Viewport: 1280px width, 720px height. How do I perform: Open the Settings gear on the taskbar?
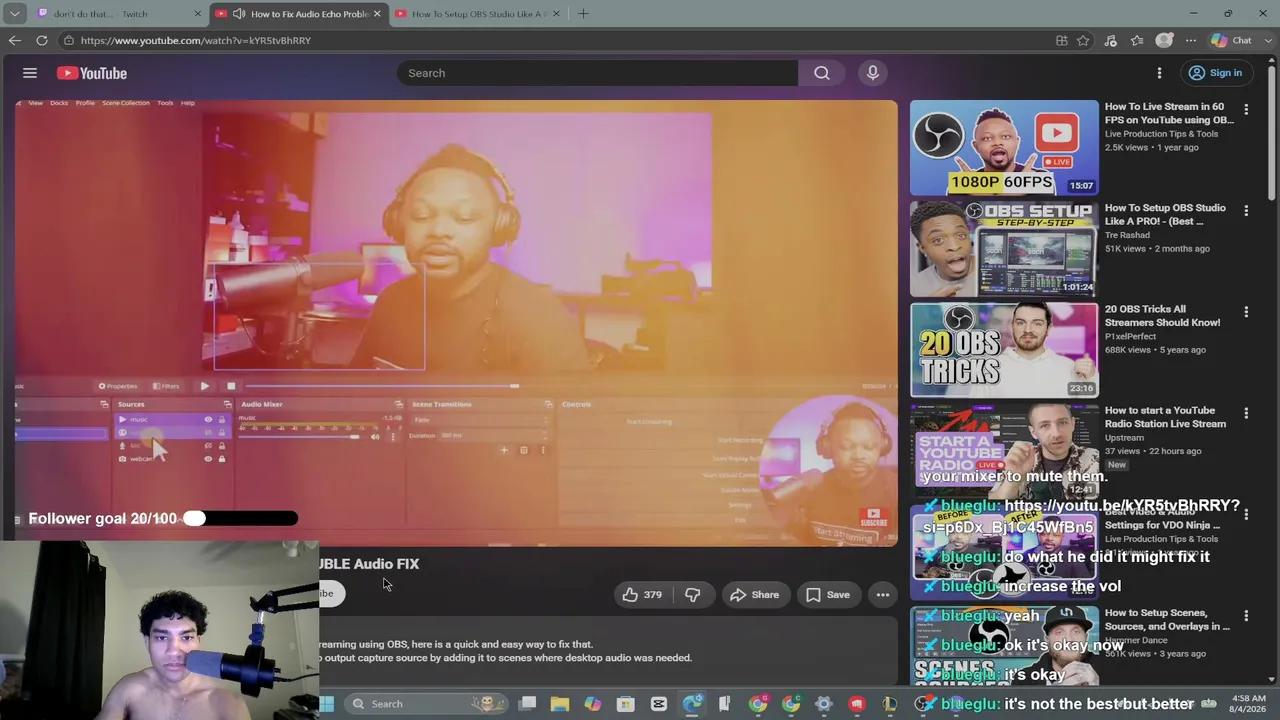[824, 704]
